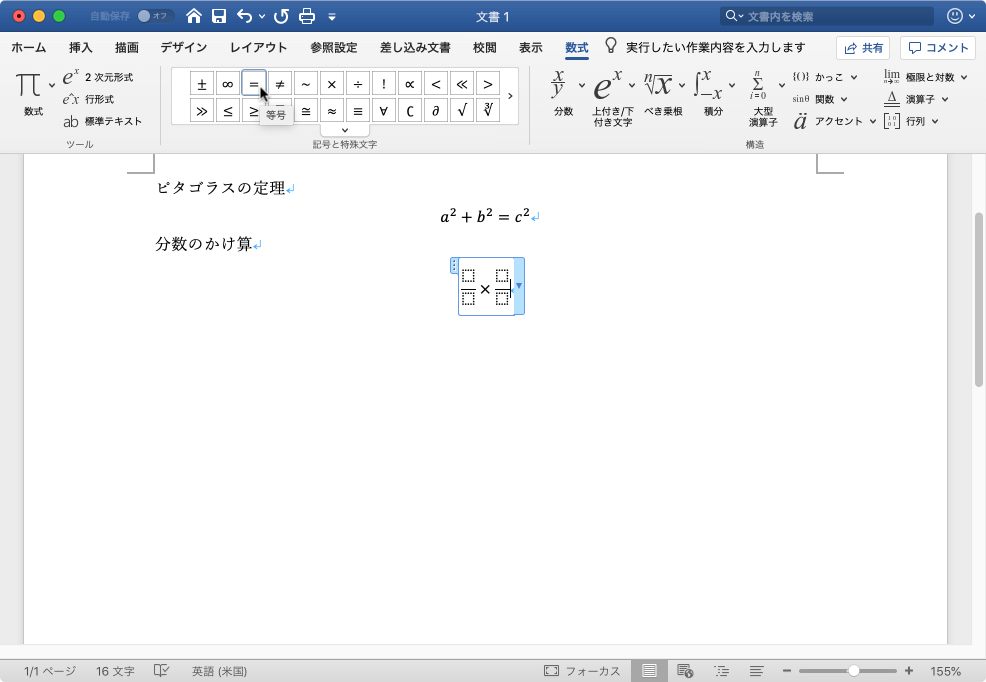
Task: Toggle フォーカス focus mode
Action: click(582, 671)
